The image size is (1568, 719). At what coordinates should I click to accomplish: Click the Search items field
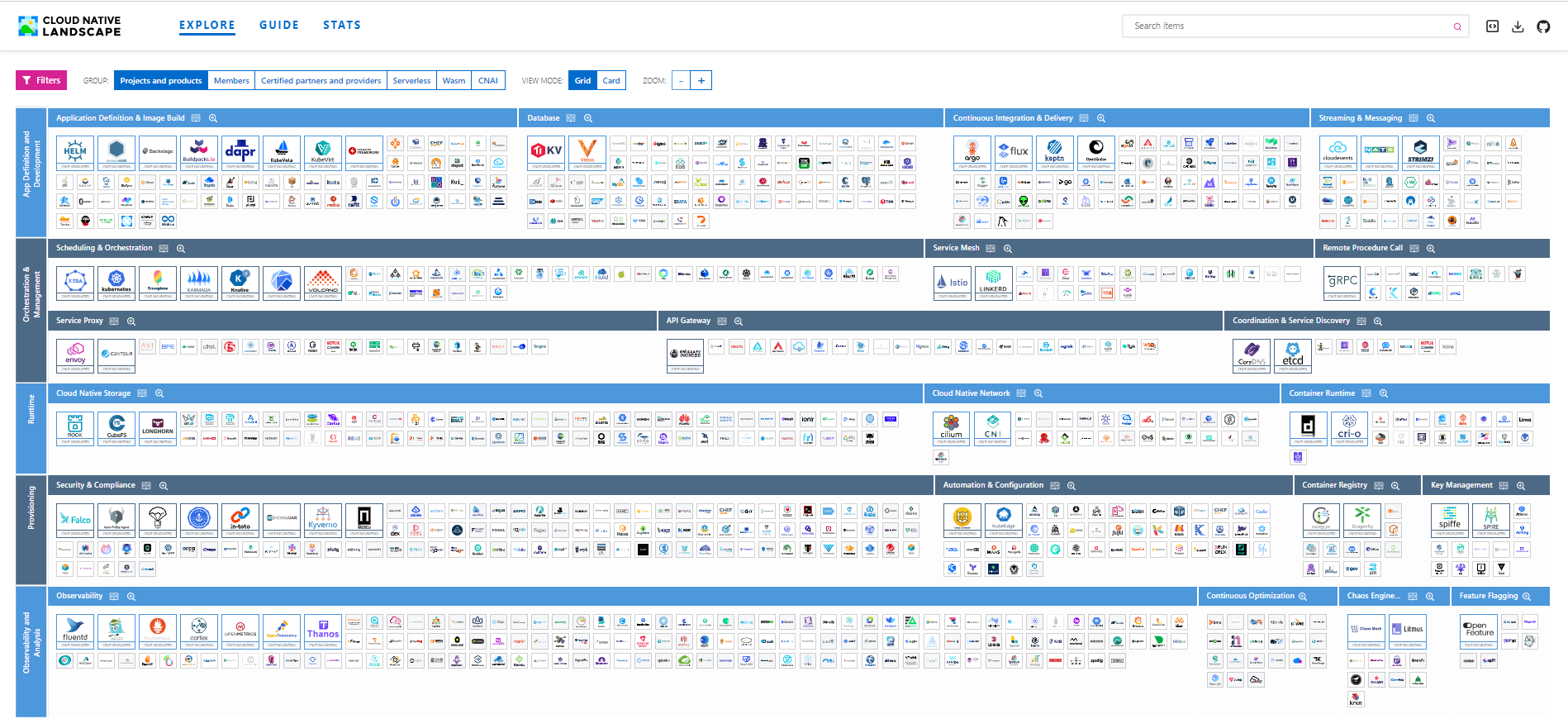tap(1289, 26)
